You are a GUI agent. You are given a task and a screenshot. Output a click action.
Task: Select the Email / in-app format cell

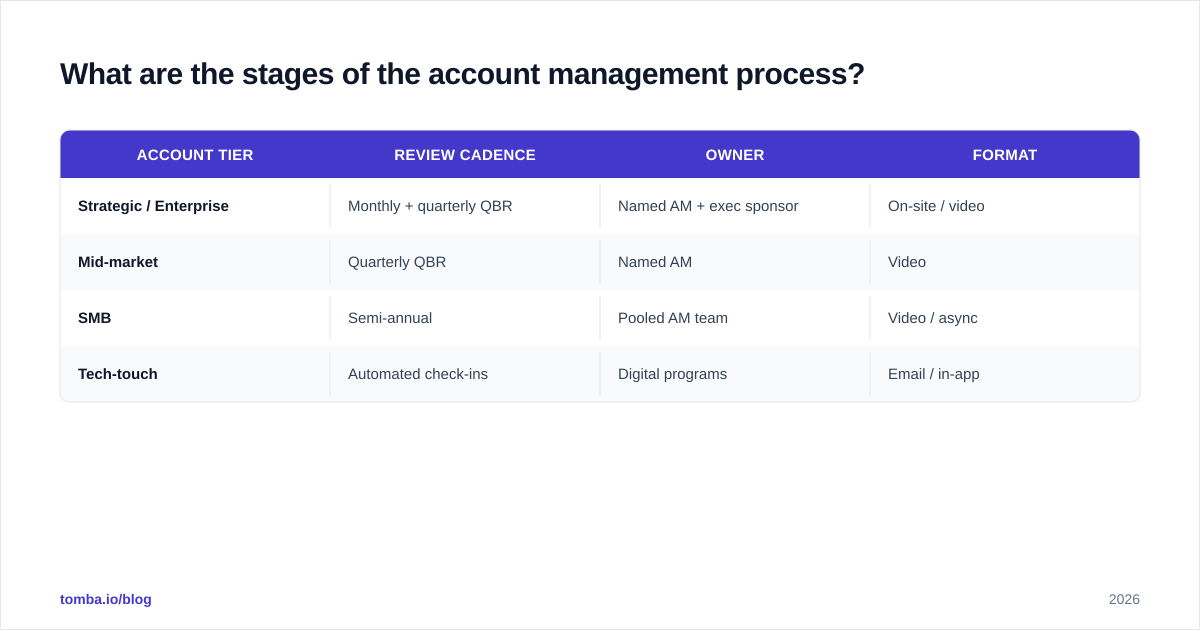tap(1005, 374)
